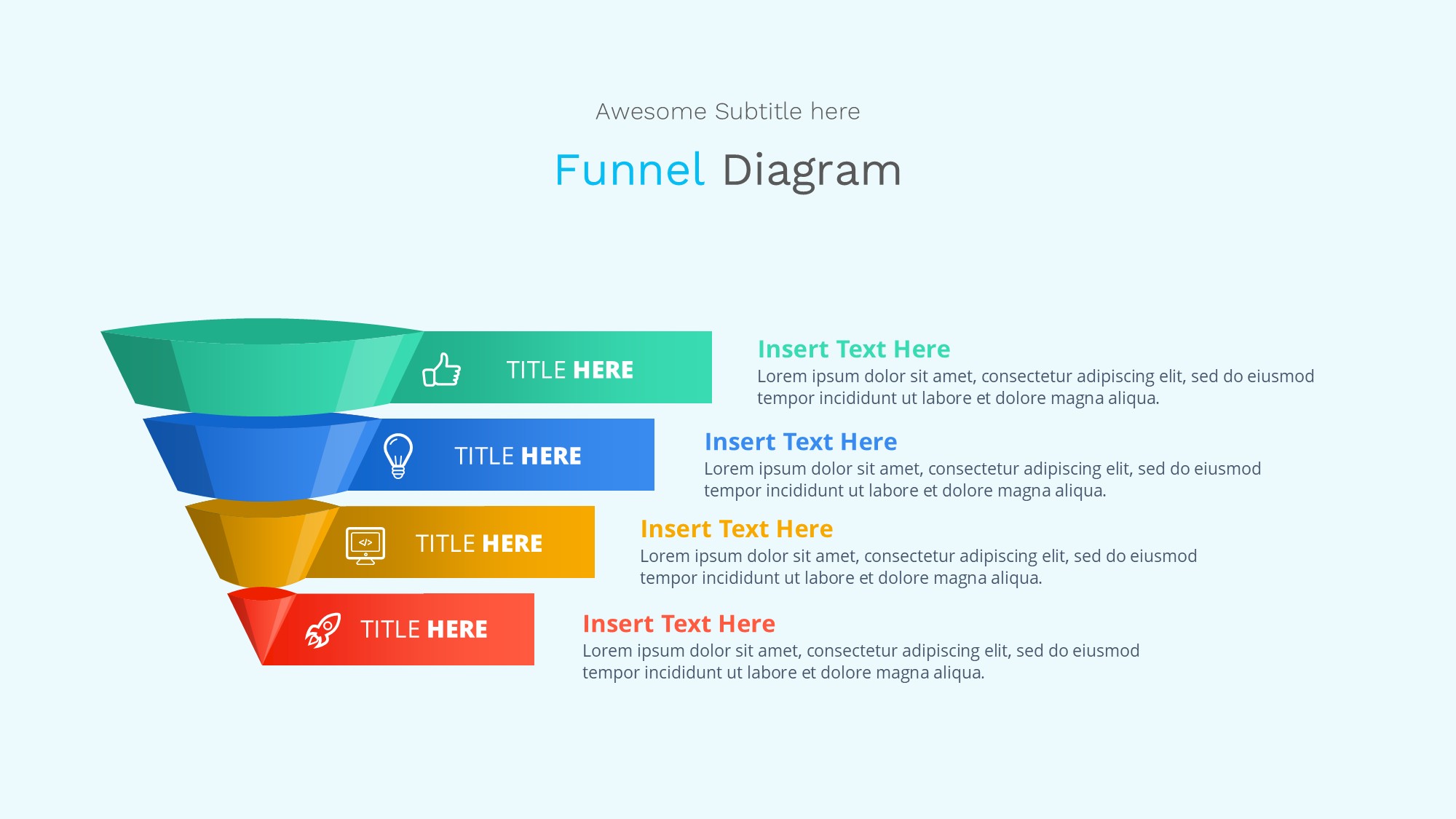
Task: Click the word Funnel in the title
Action: (629, 170)
